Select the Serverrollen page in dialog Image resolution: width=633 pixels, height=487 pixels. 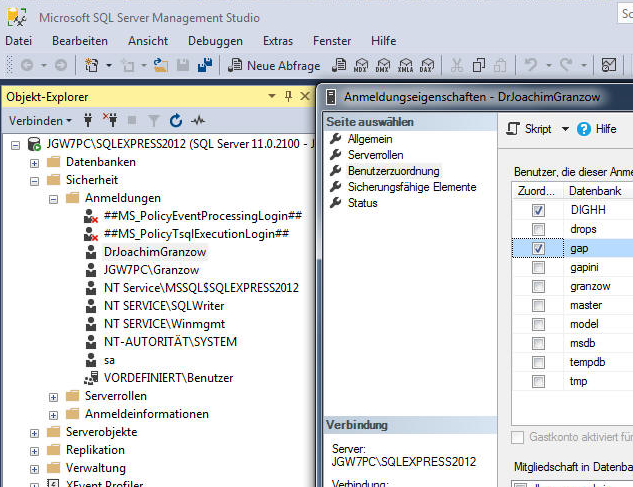pos(375,155)
